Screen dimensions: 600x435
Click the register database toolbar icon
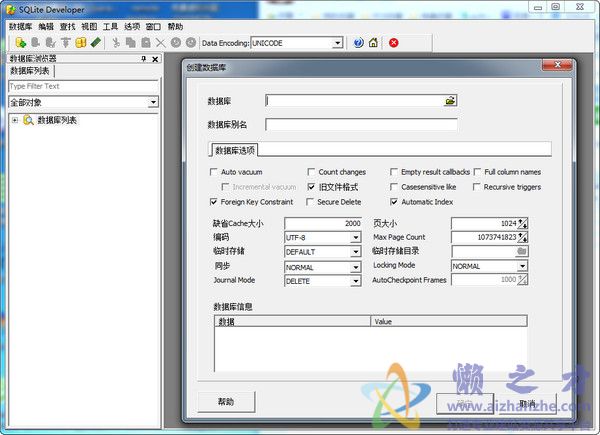pos(21,42)
